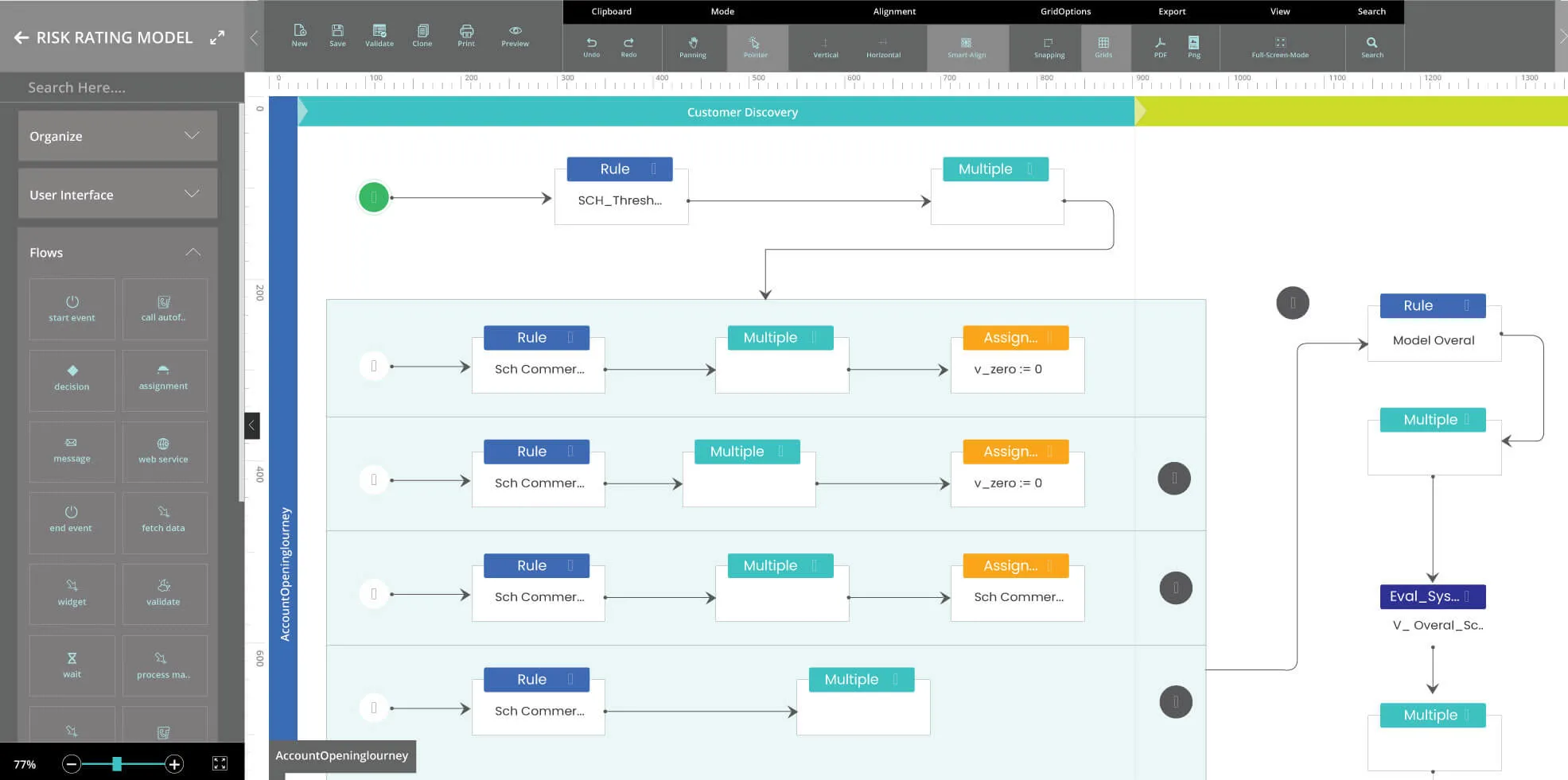Enter Full-Screen-Mode from the View group
1568x780 pixels.
(1279, 46)
